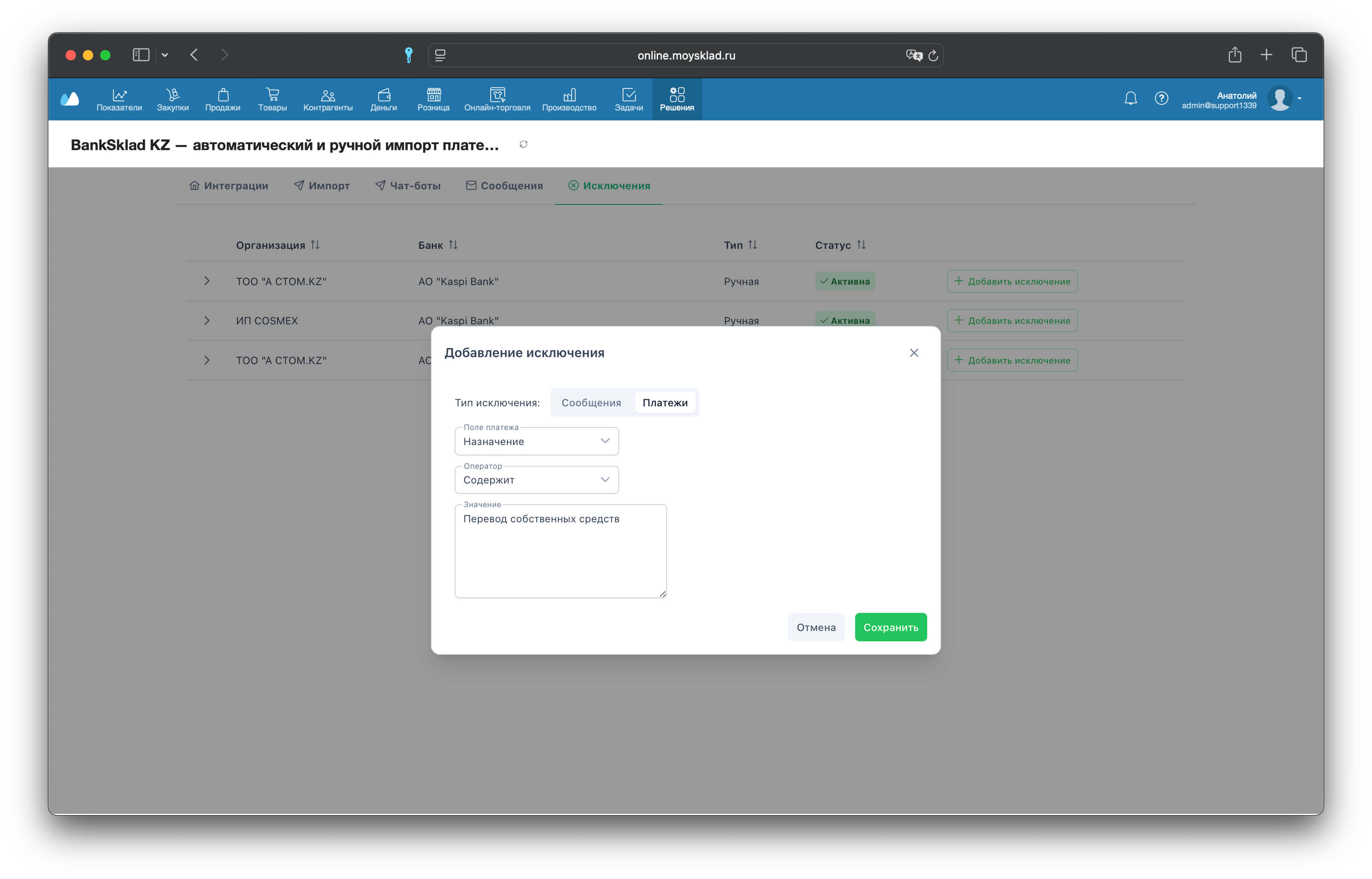Screen dimensions: 1372x879
Task: Go to the Производство section
Action: pos(569,99)
